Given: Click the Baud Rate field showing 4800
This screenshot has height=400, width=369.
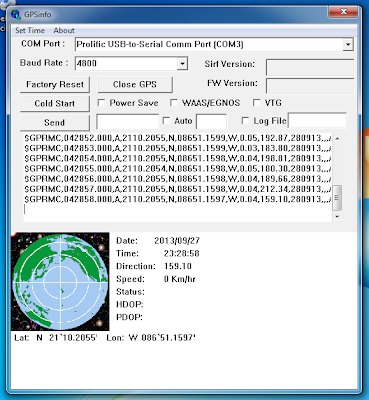Looking at the screenshot, I should click(131, 63).
